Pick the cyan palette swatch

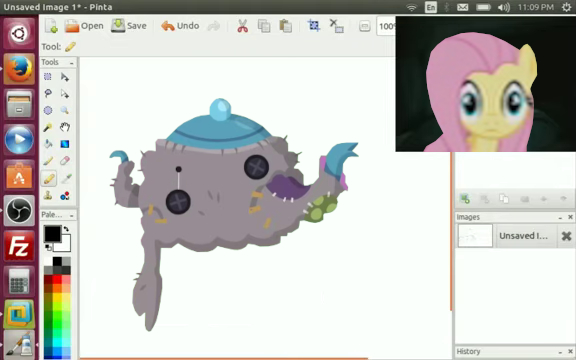[x=57, y=342]
